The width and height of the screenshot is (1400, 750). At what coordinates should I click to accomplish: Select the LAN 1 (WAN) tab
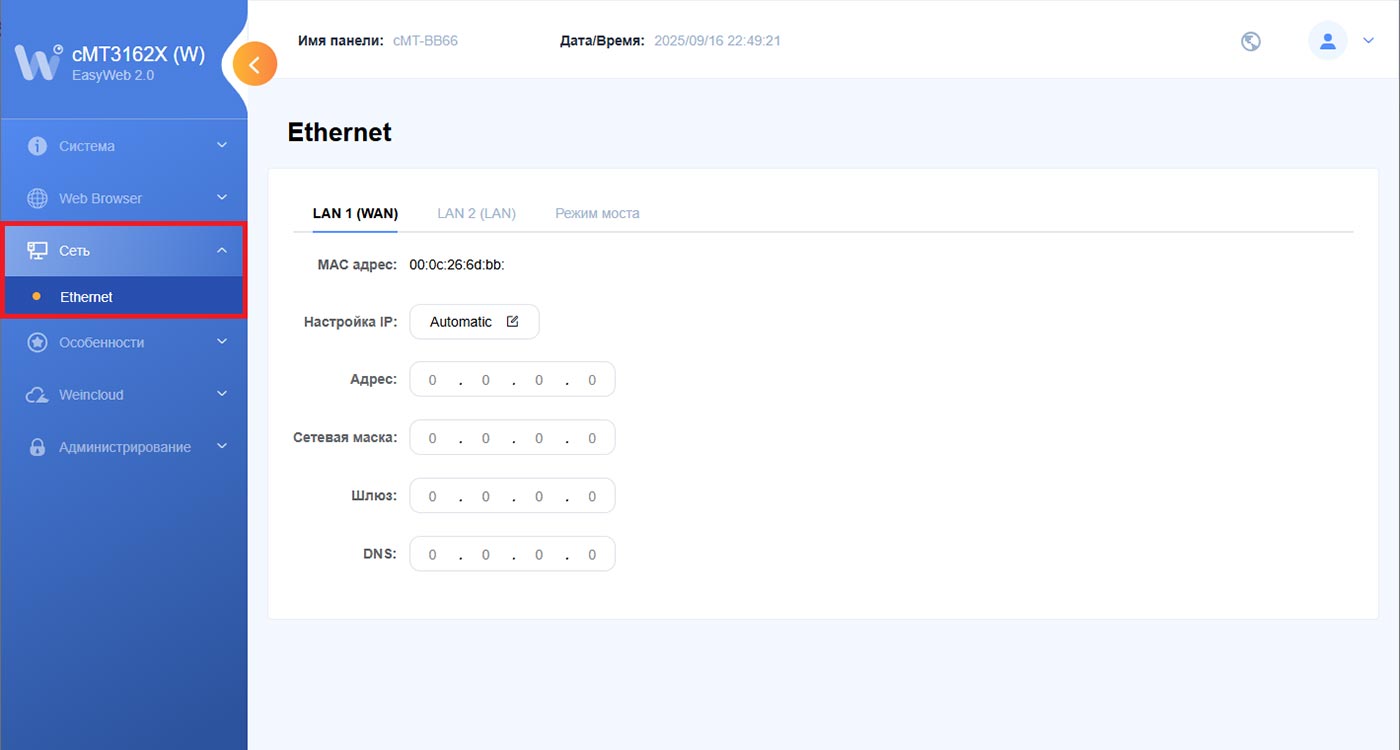(x=355, y=213)
